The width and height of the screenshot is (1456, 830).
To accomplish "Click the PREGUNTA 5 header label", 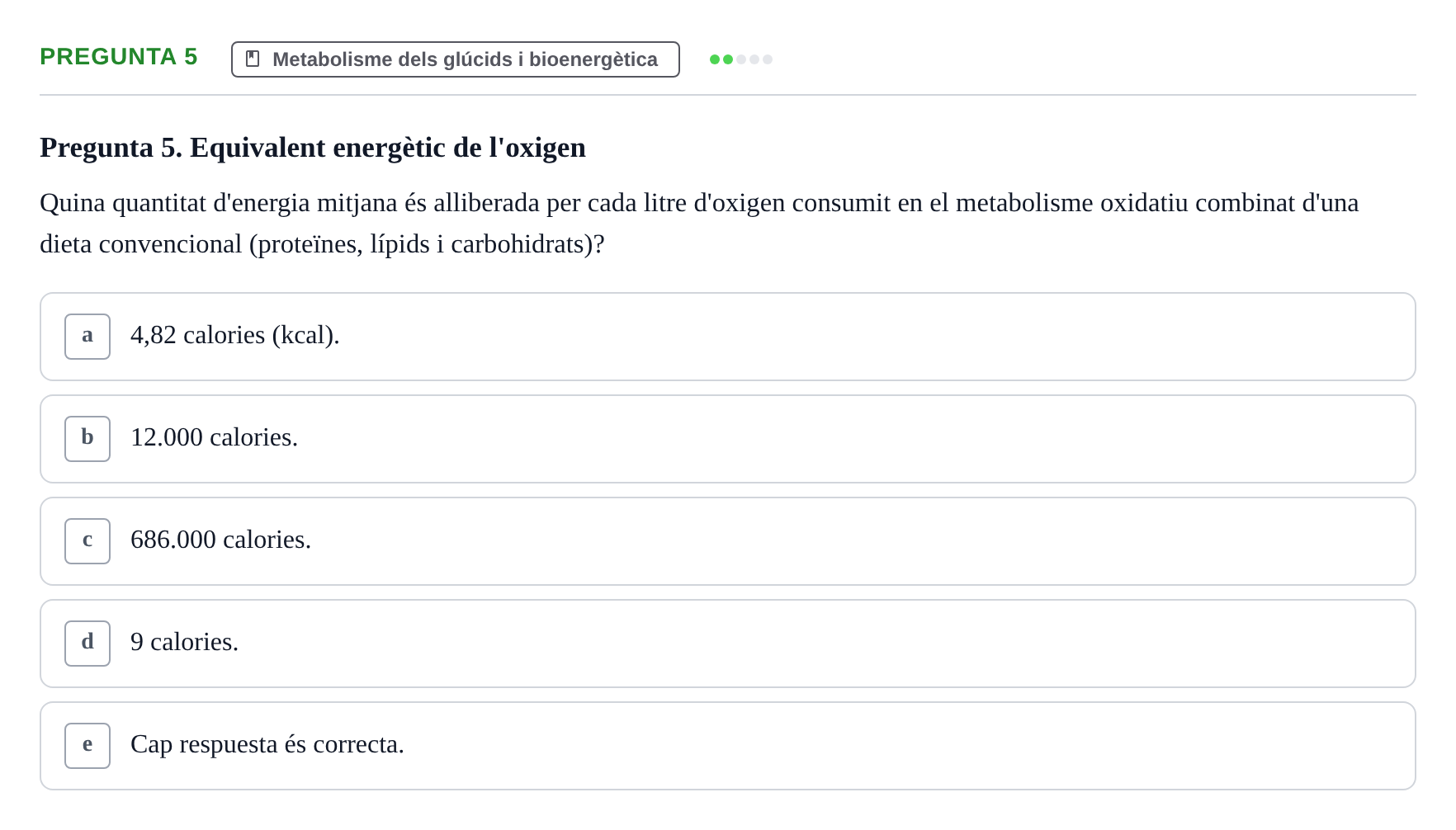I will [119, 56].
